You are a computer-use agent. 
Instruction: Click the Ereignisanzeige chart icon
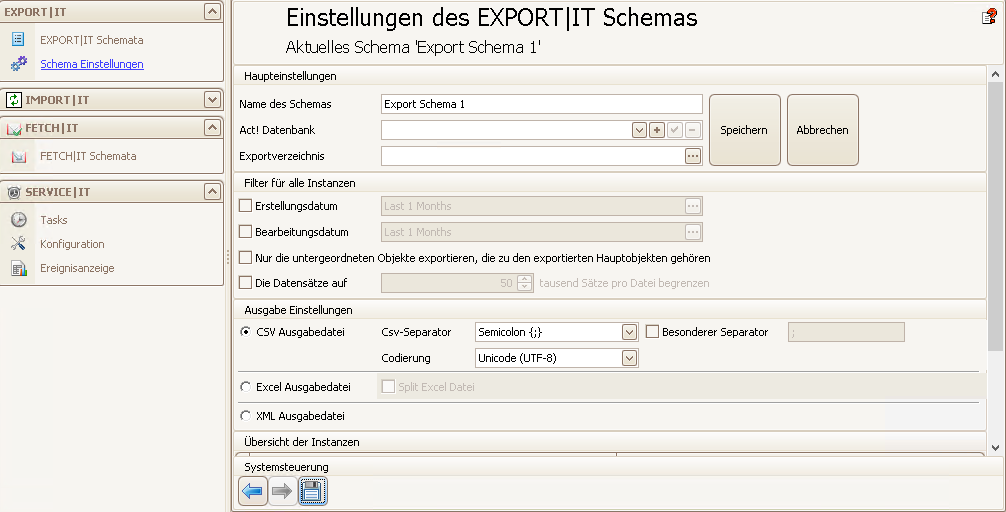(19, 268)
